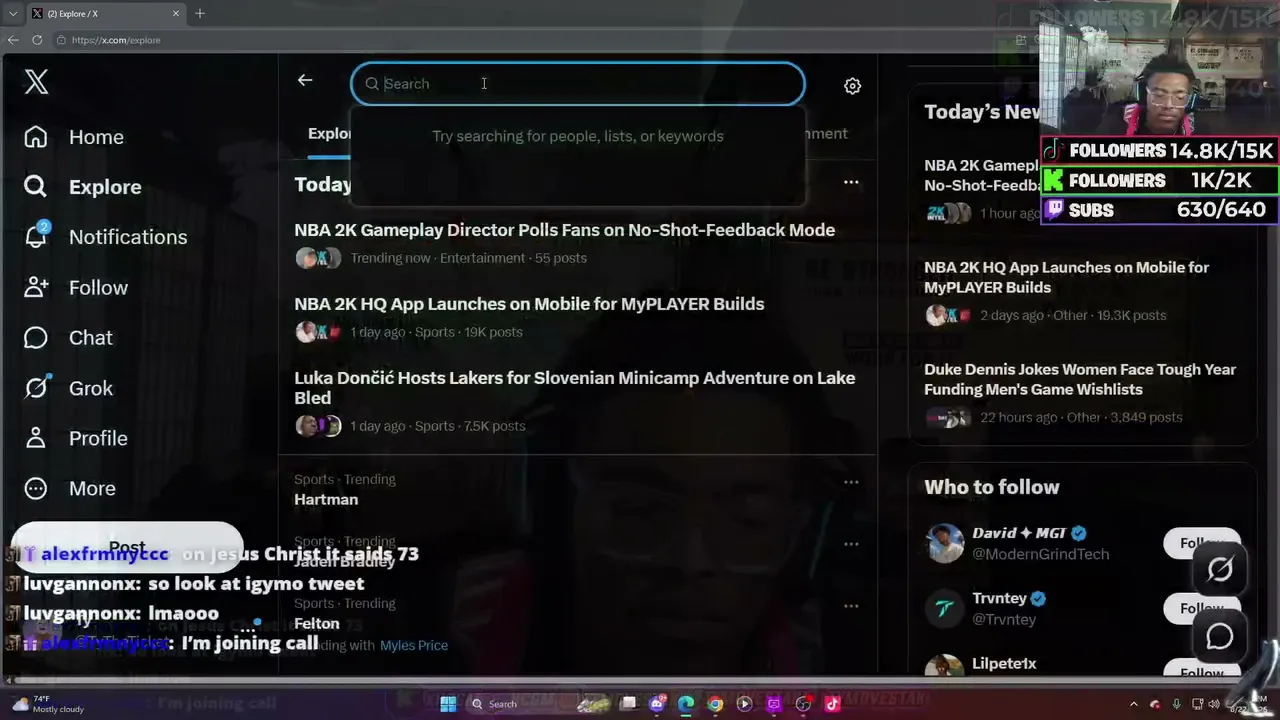View David ✦ MGT's profile avatar

point(944,543)
